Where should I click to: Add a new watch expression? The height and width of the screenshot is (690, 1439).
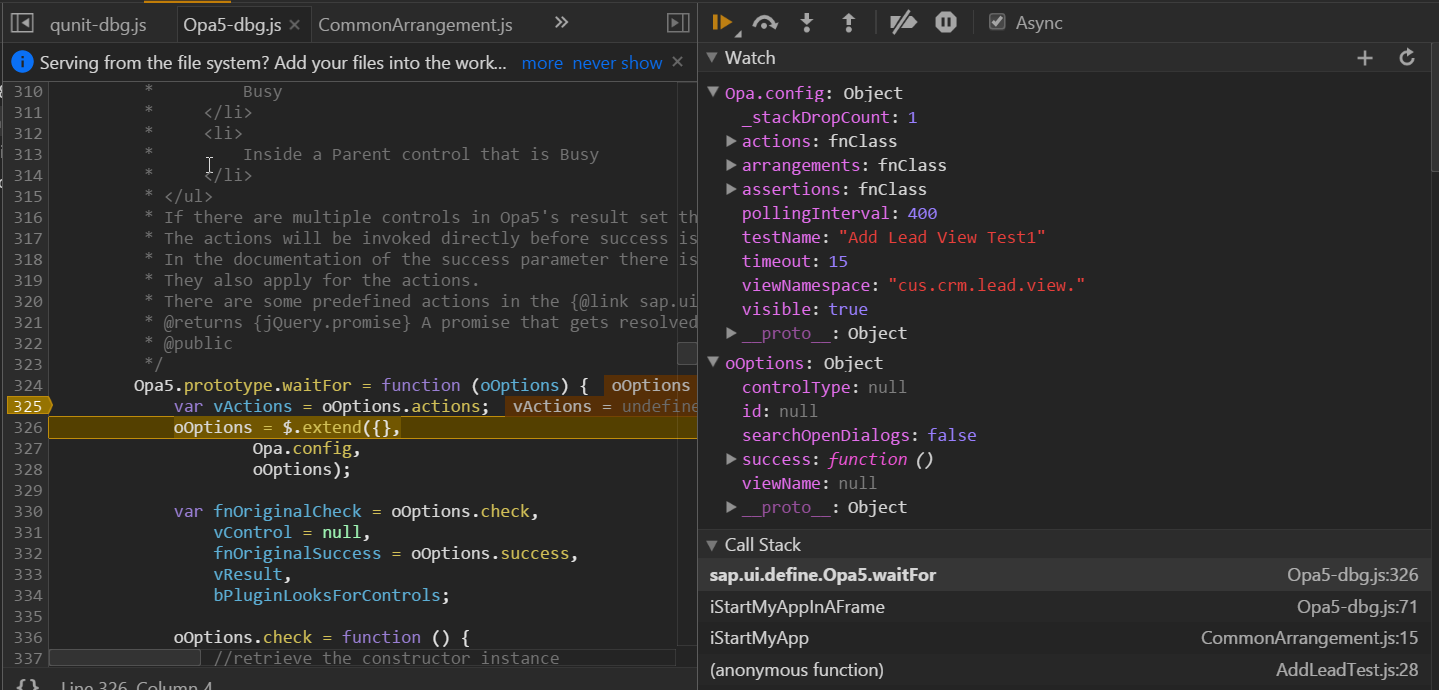[1365, 58]
